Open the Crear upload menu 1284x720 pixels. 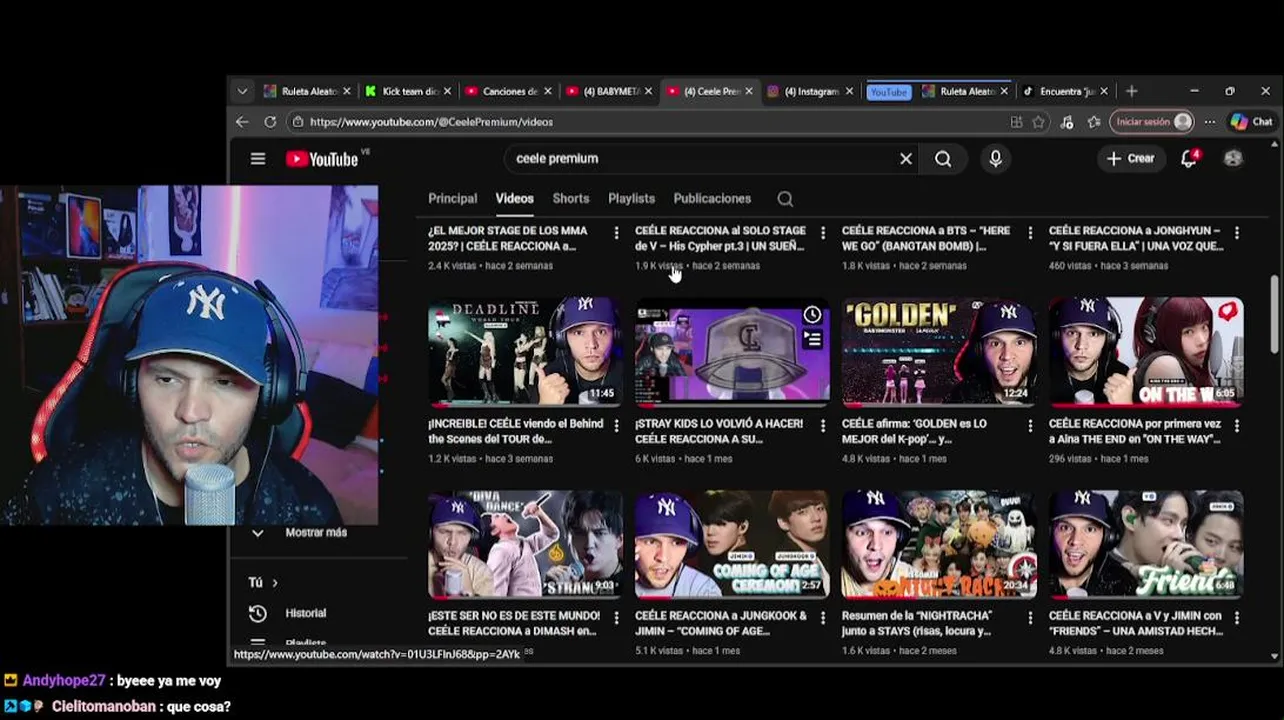tap(1131, 158)
